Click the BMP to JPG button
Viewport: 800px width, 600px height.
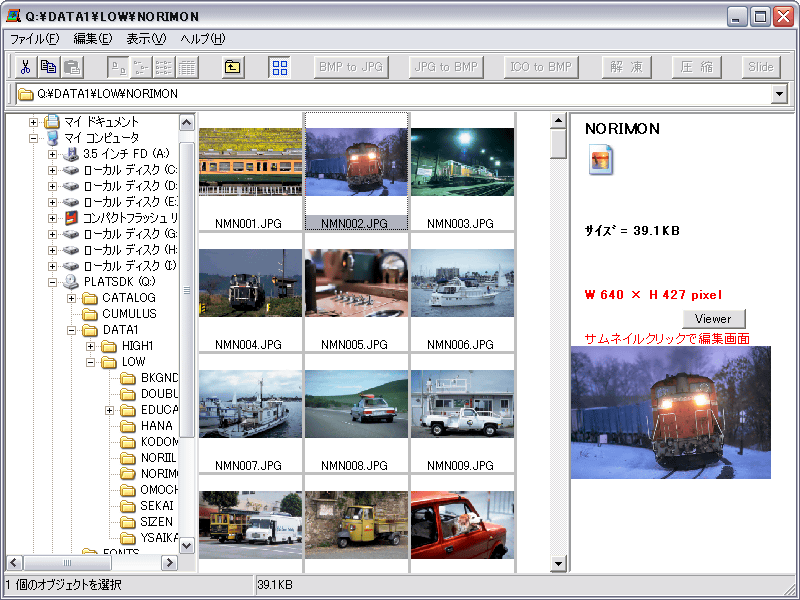(x=351, y=67)
